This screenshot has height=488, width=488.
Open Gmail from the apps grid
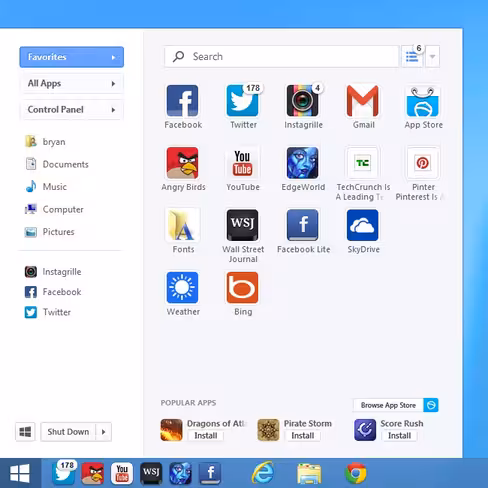point(363,101)
